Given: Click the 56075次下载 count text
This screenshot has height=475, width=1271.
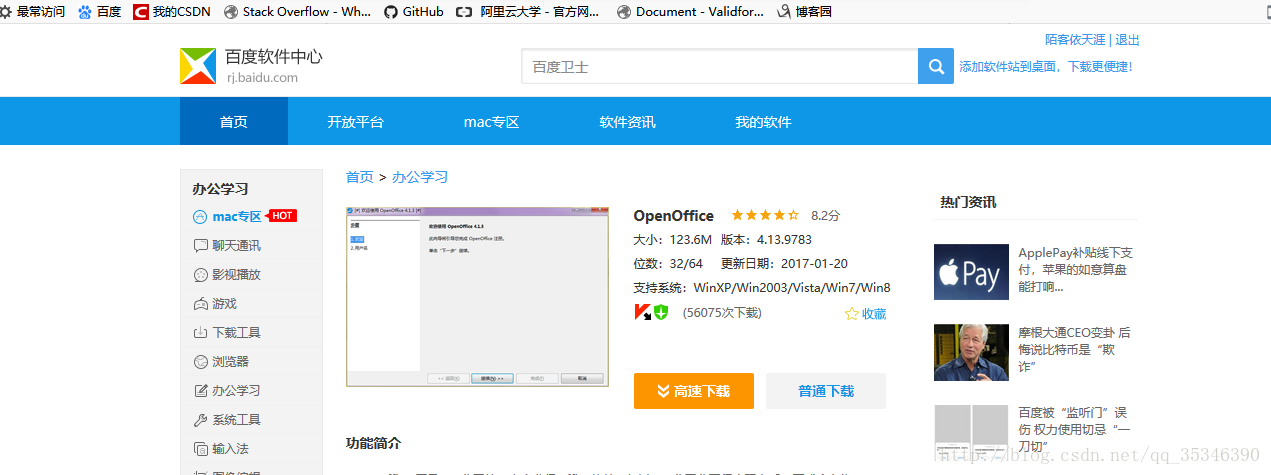Looking at the screenshot, I should (x=722, y=313).
